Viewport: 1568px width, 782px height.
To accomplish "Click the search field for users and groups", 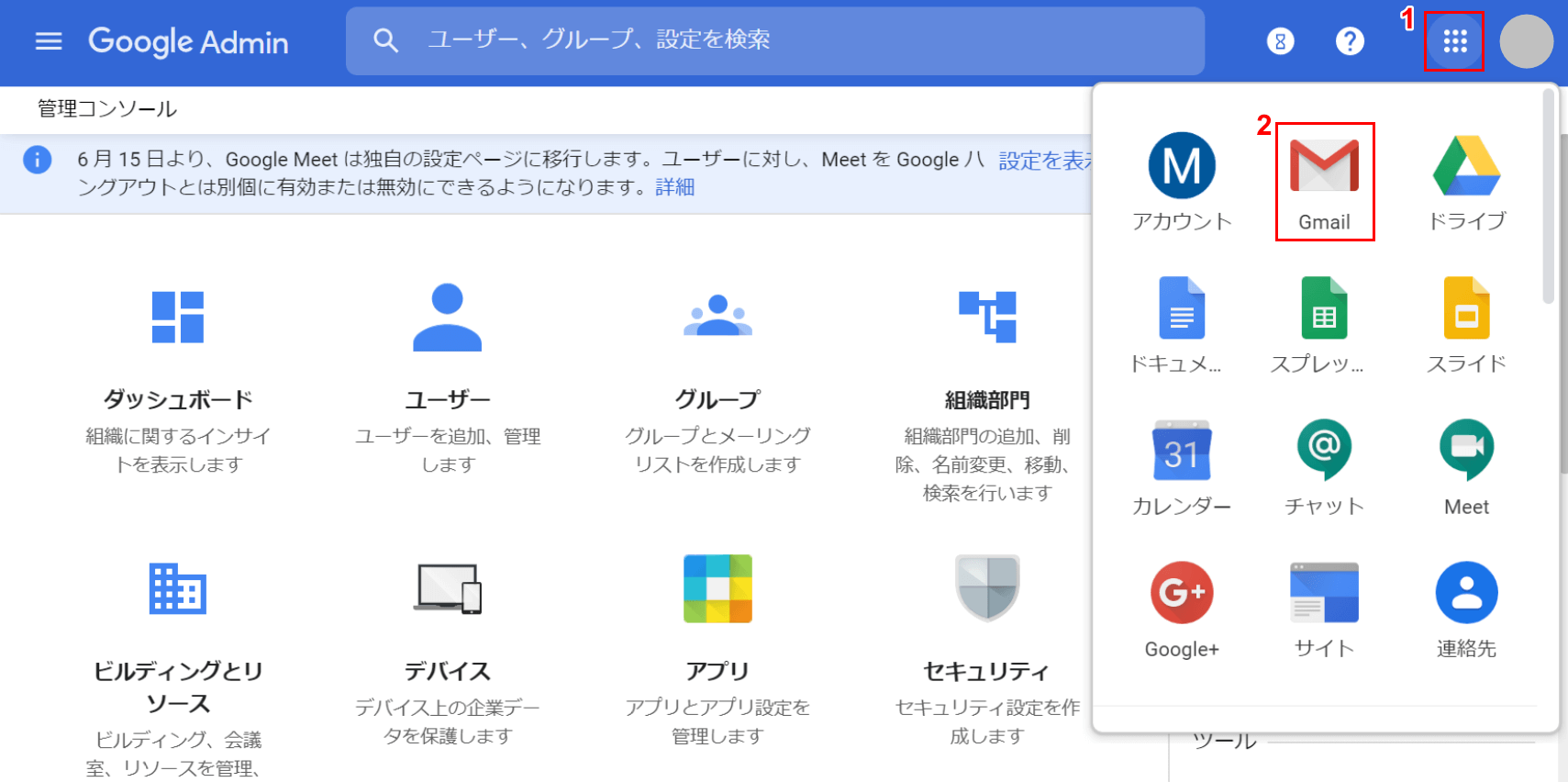I will click(789, 40).
